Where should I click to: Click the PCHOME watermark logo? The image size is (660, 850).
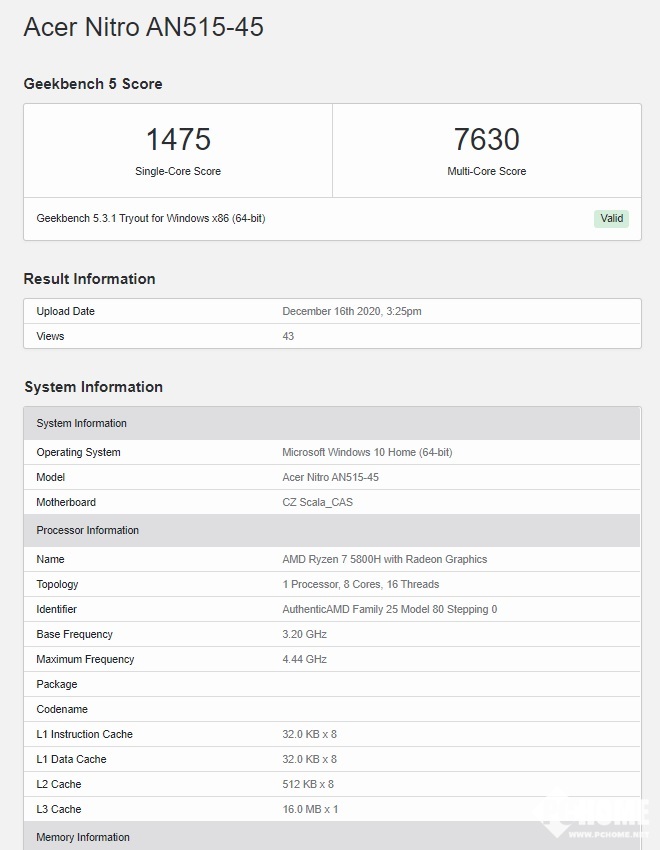point(598,816)
